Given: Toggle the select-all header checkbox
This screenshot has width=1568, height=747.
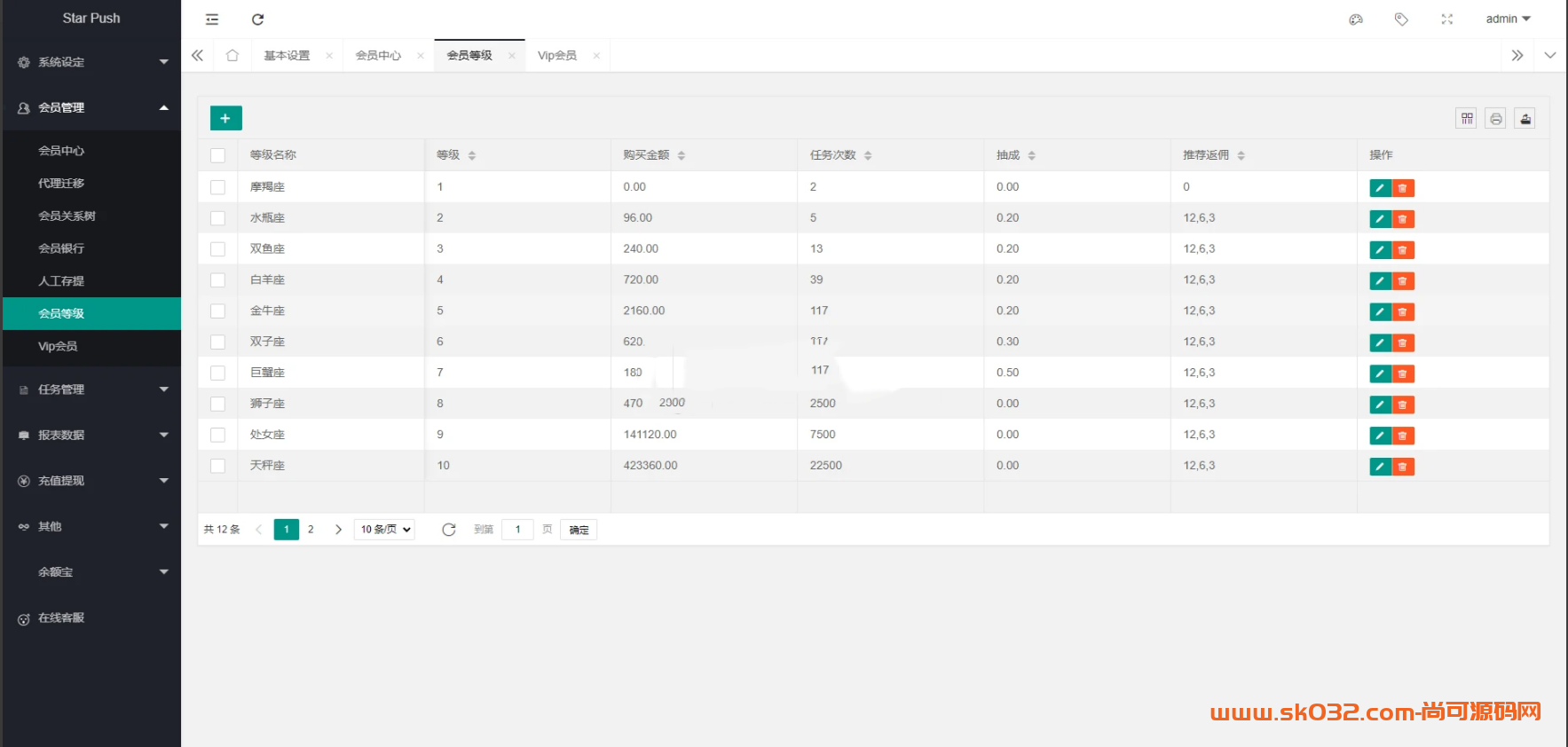Looking at the screenshot, I should (217, 155).
